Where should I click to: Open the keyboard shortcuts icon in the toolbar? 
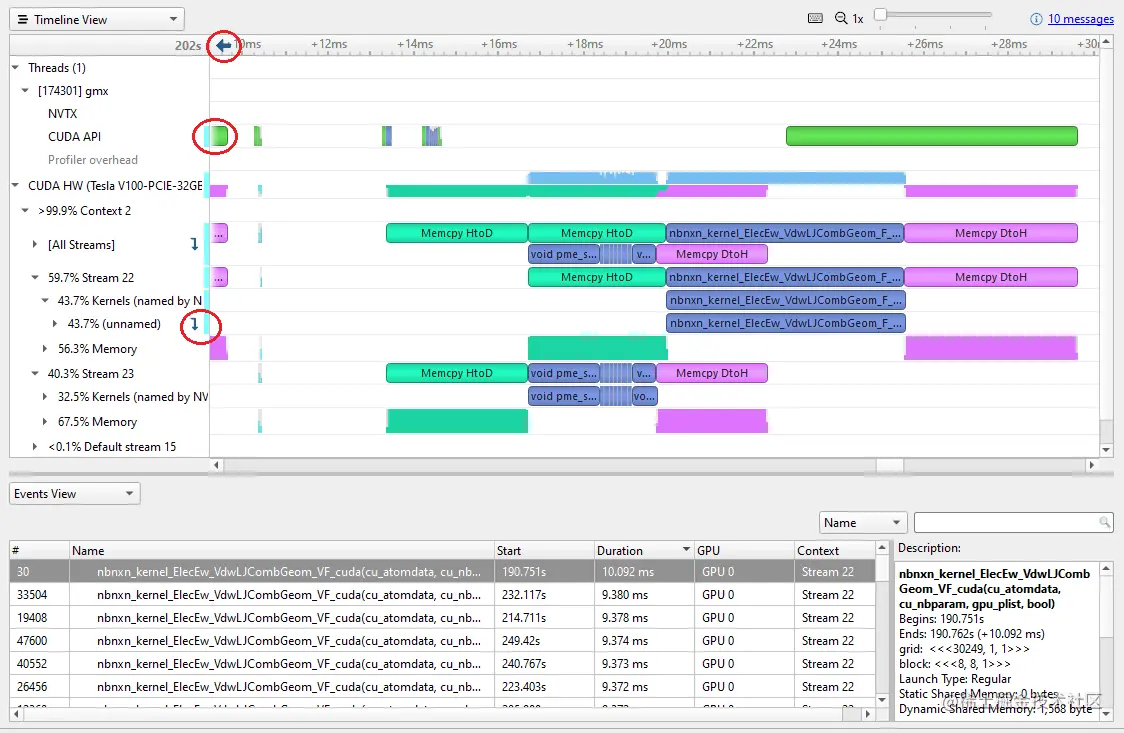pyautogui.click(x=815, y=17)
